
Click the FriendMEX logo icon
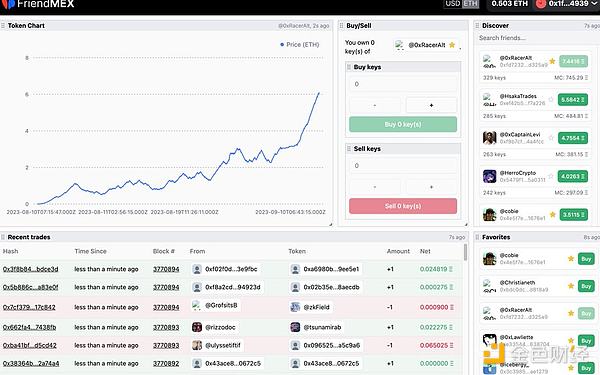click(8, 4)
